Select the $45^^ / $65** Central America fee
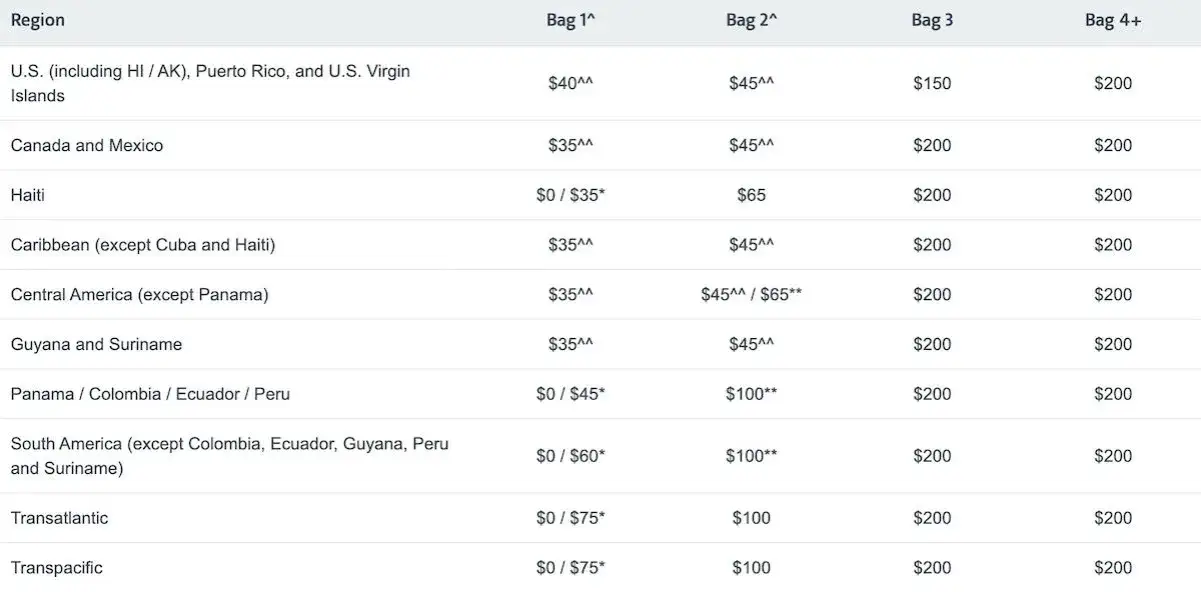This screenshot has height=592, width=1201. coord(751,295)
